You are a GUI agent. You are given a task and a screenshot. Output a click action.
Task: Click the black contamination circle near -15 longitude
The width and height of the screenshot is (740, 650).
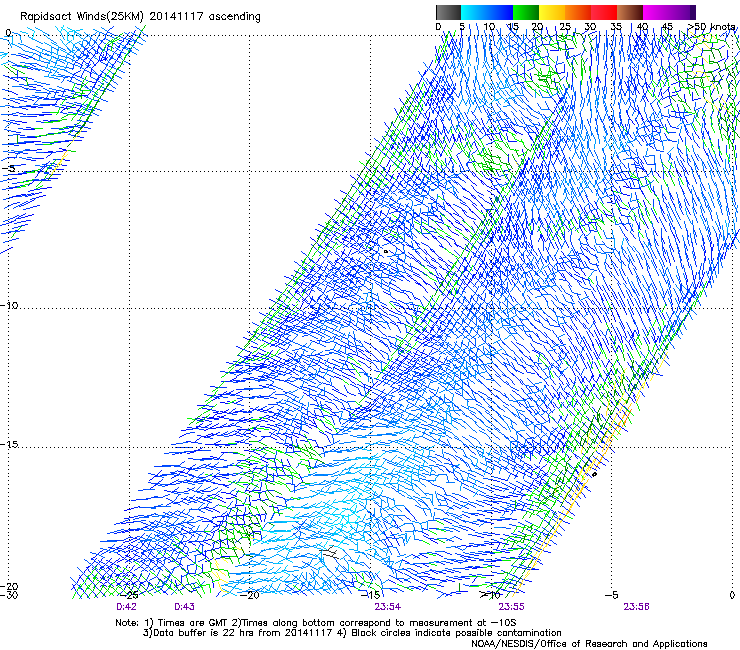[x=386, y=252]
